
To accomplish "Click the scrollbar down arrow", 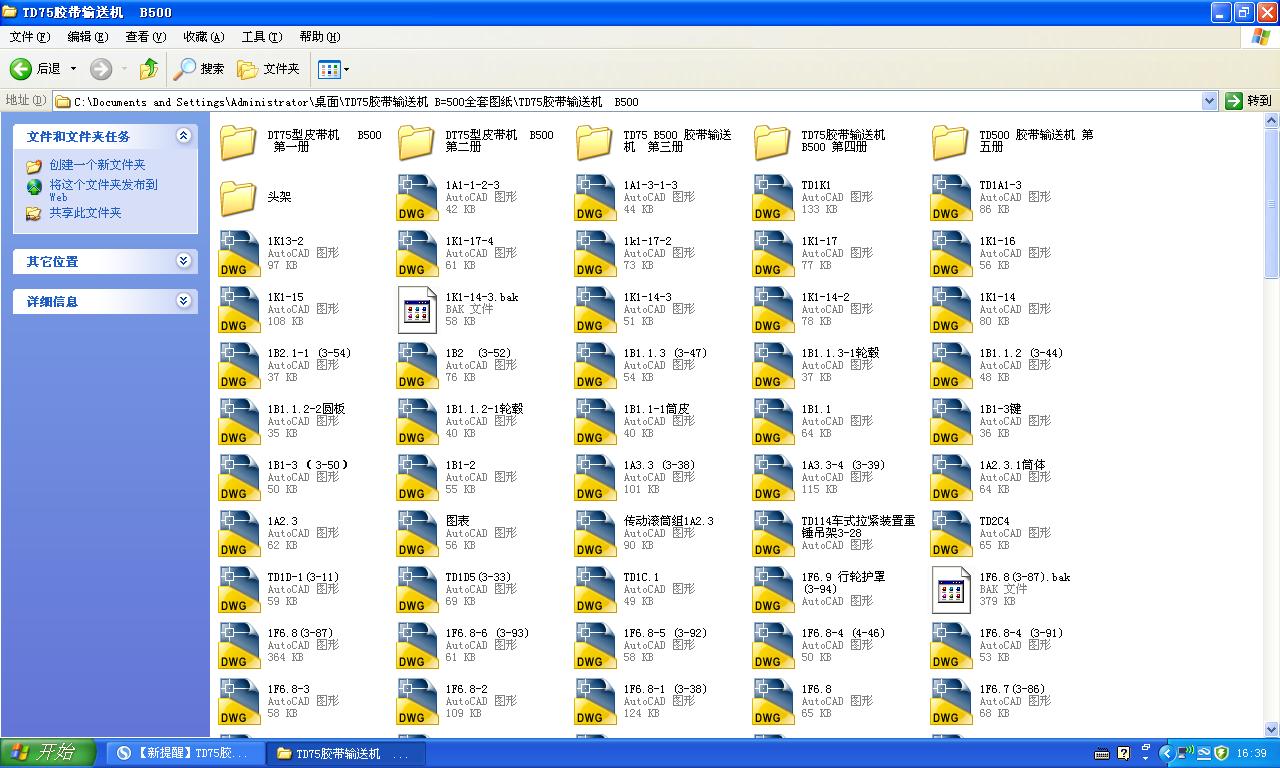I will (x=1271, y=730).
